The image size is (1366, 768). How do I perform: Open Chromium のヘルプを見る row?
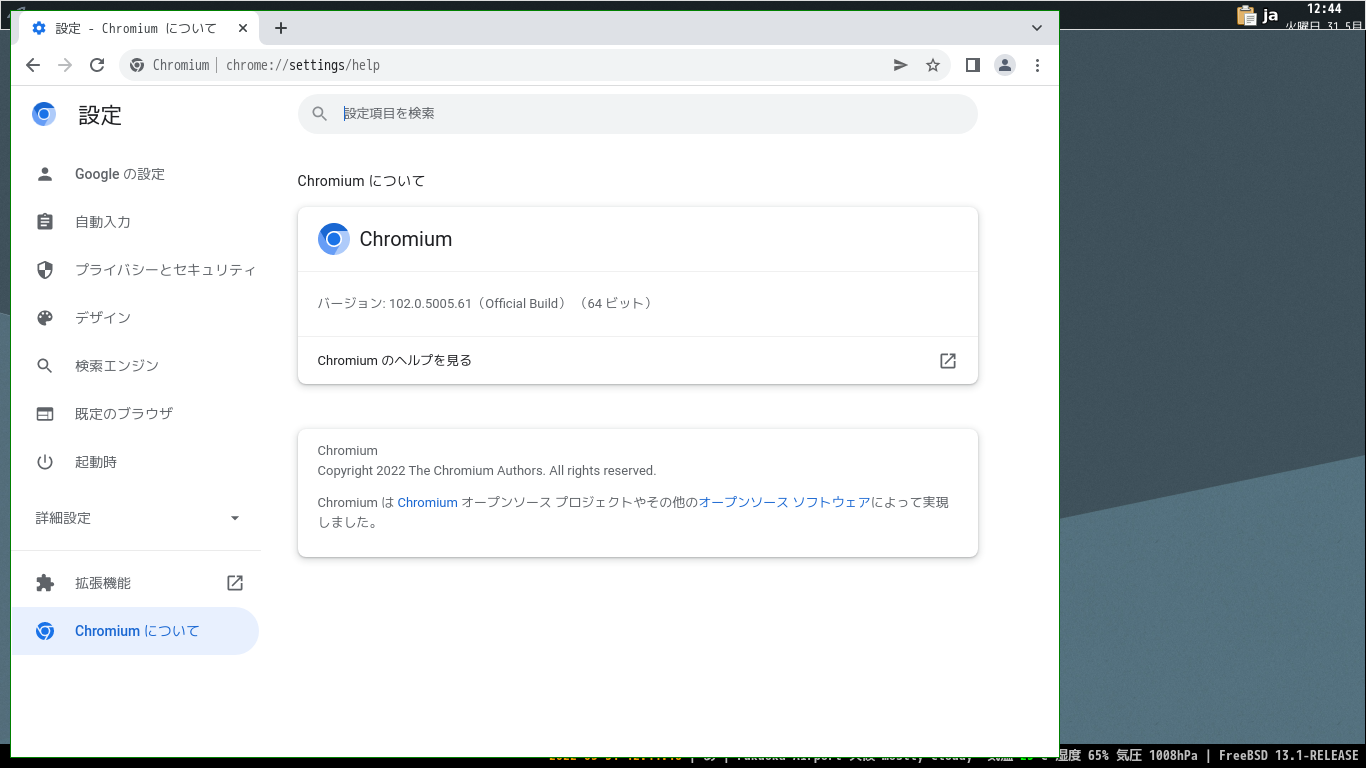[x=638, y=361]
